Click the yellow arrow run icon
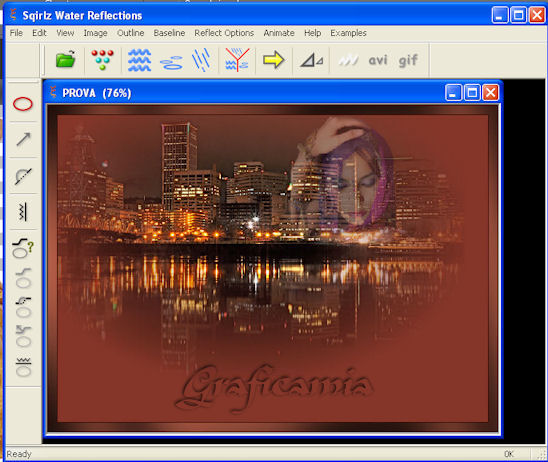Screen dimensions: 548x462 click(273, 59)
